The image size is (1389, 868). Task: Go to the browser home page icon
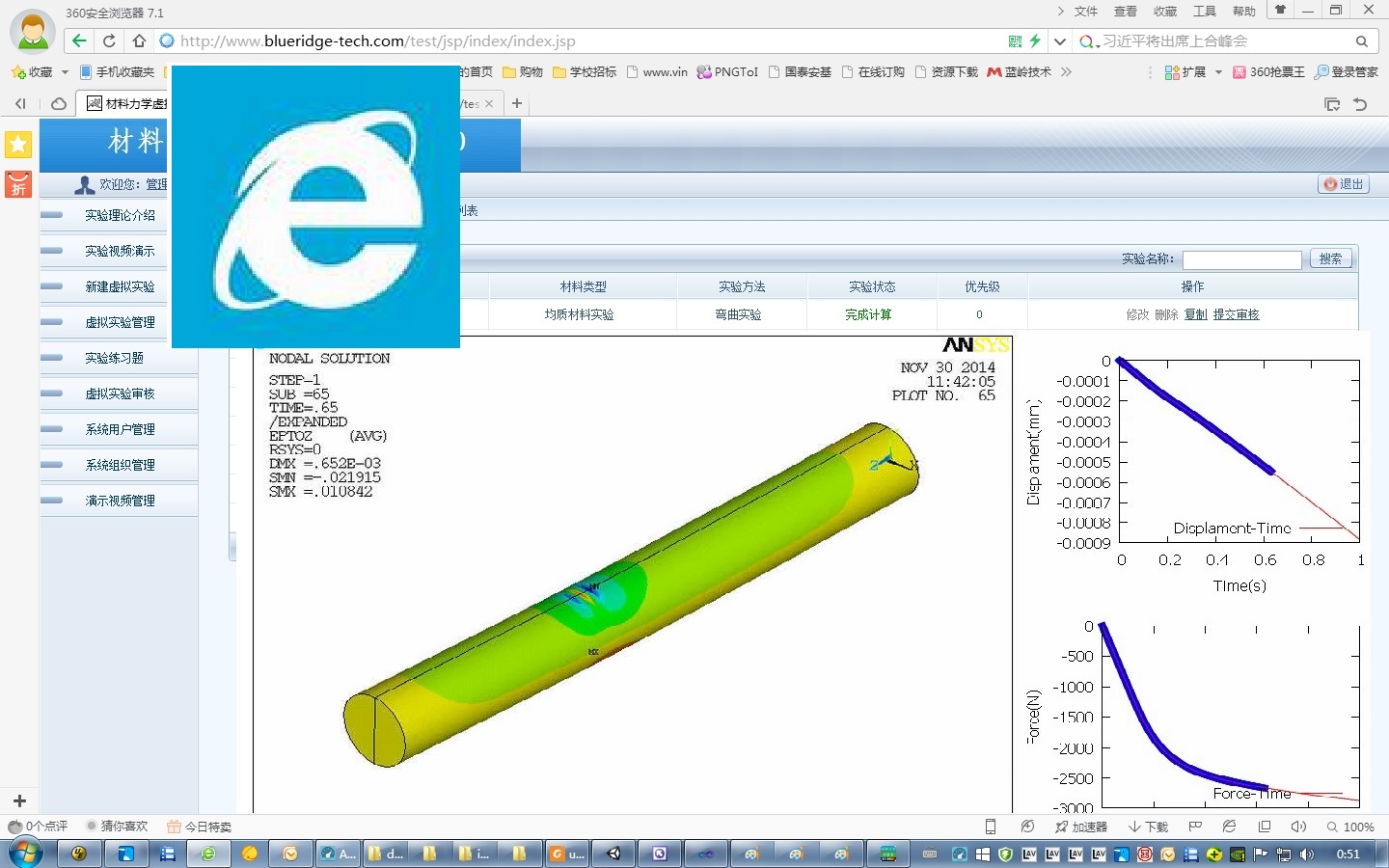pyautogui.click(x=139, y=41)
